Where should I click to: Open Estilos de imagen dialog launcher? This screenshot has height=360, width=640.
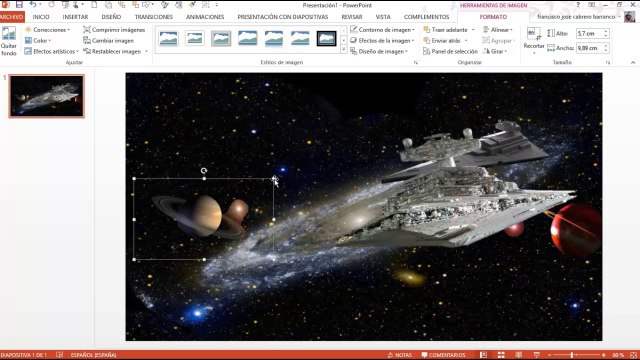416,62
